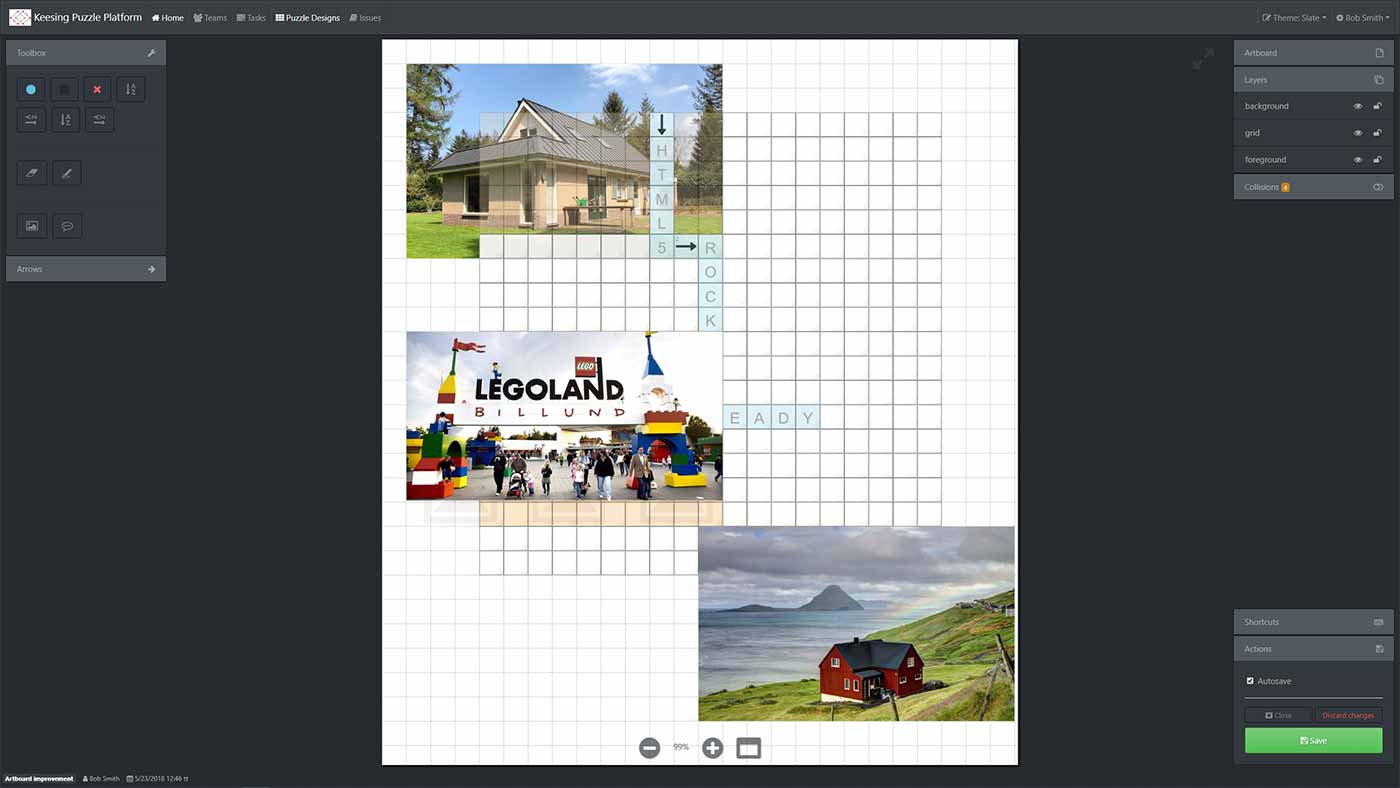Zoom out with the minus button

click(x=650, y=748)
